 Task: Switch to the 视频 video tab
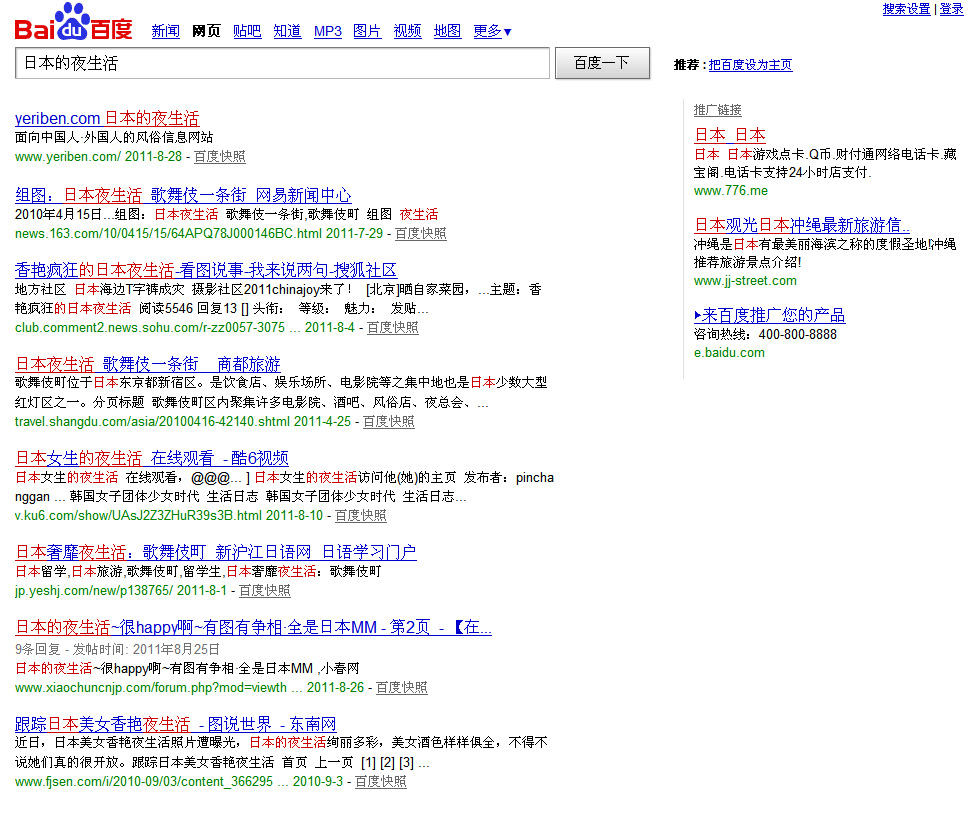tap(407, 31)
